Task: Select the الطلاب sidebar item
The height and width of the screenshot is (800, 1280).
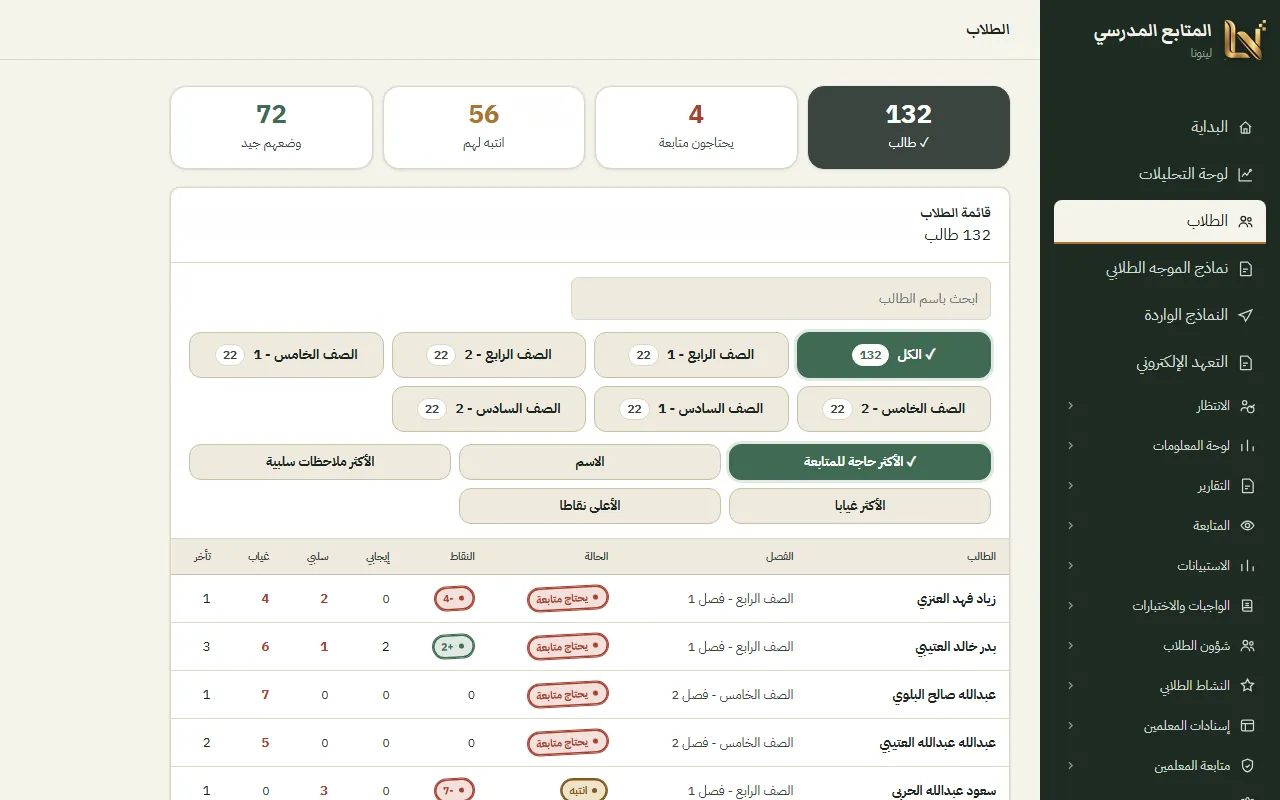Action: 1160,222
